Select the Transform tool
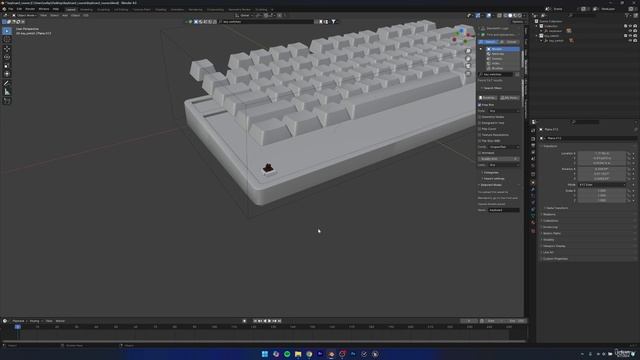The width and height of the screenshot is (640, 360). pos(7,74)
